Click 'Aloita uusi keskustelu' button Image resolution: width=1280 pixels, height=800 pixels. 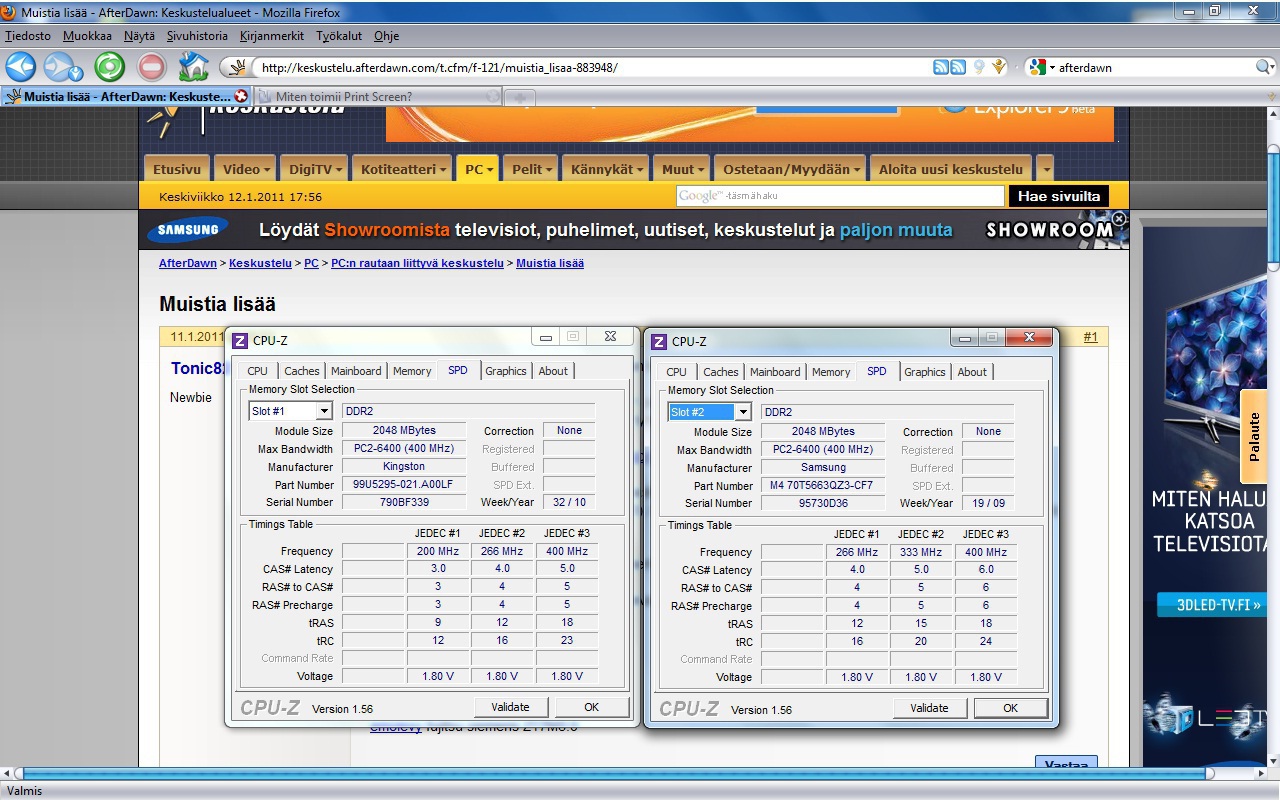pyautogui.click(x=951, y=169)
